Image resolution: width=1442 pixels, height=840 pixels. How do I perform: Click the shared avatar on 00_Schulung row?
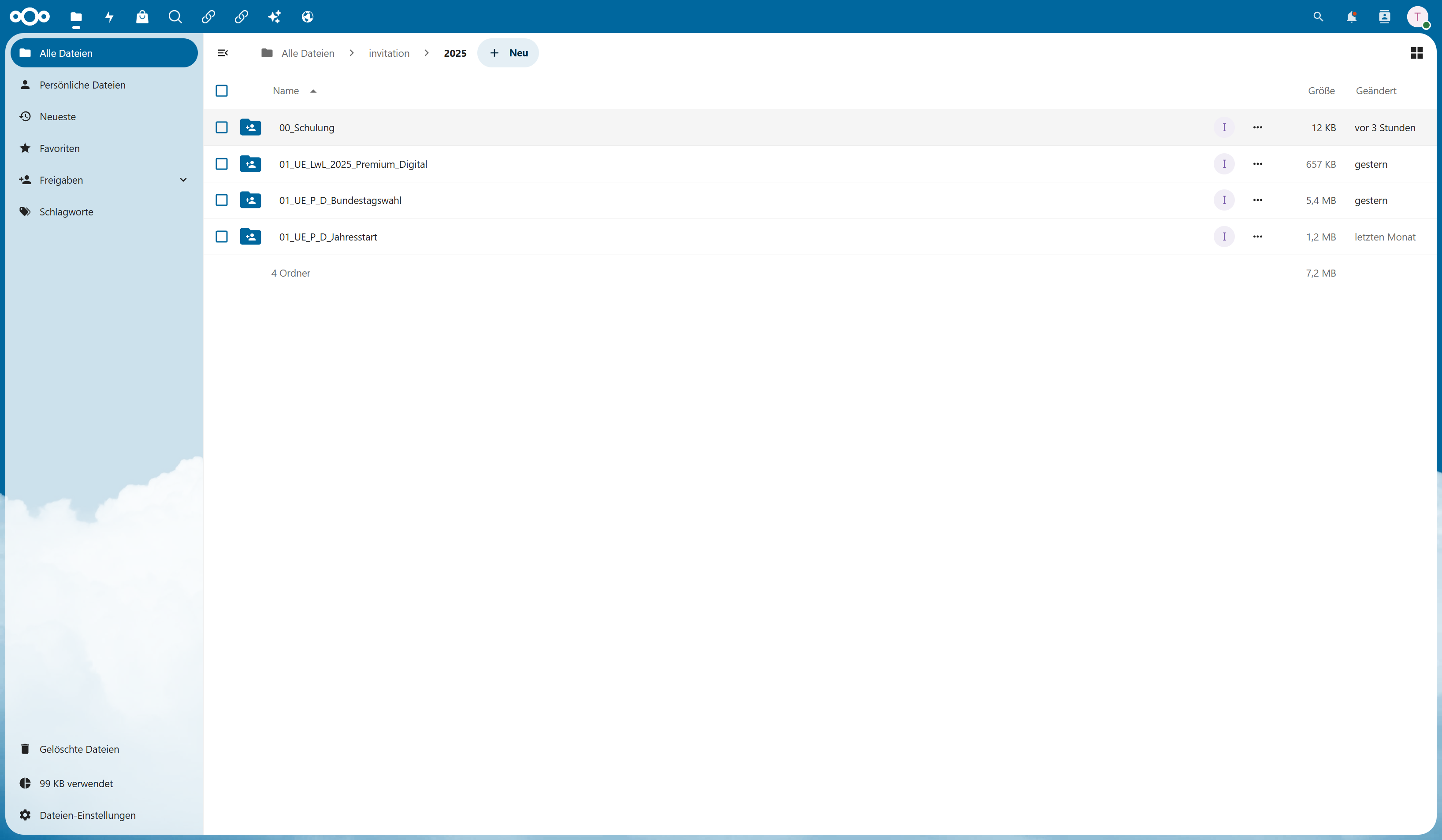[1224, 127]
